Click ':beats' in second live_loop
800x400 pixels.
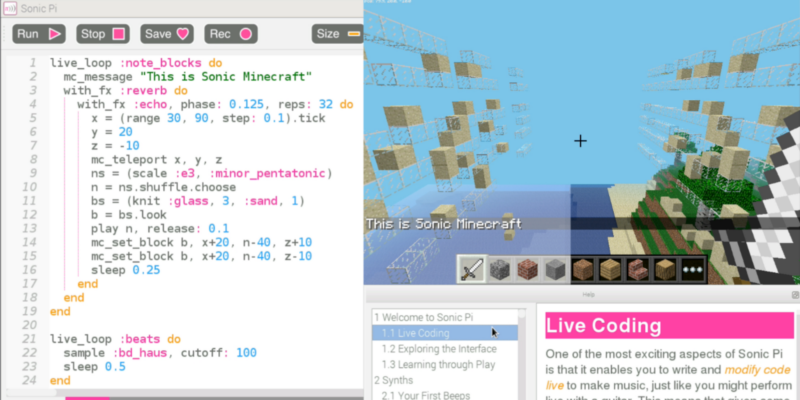pos(140,339)
